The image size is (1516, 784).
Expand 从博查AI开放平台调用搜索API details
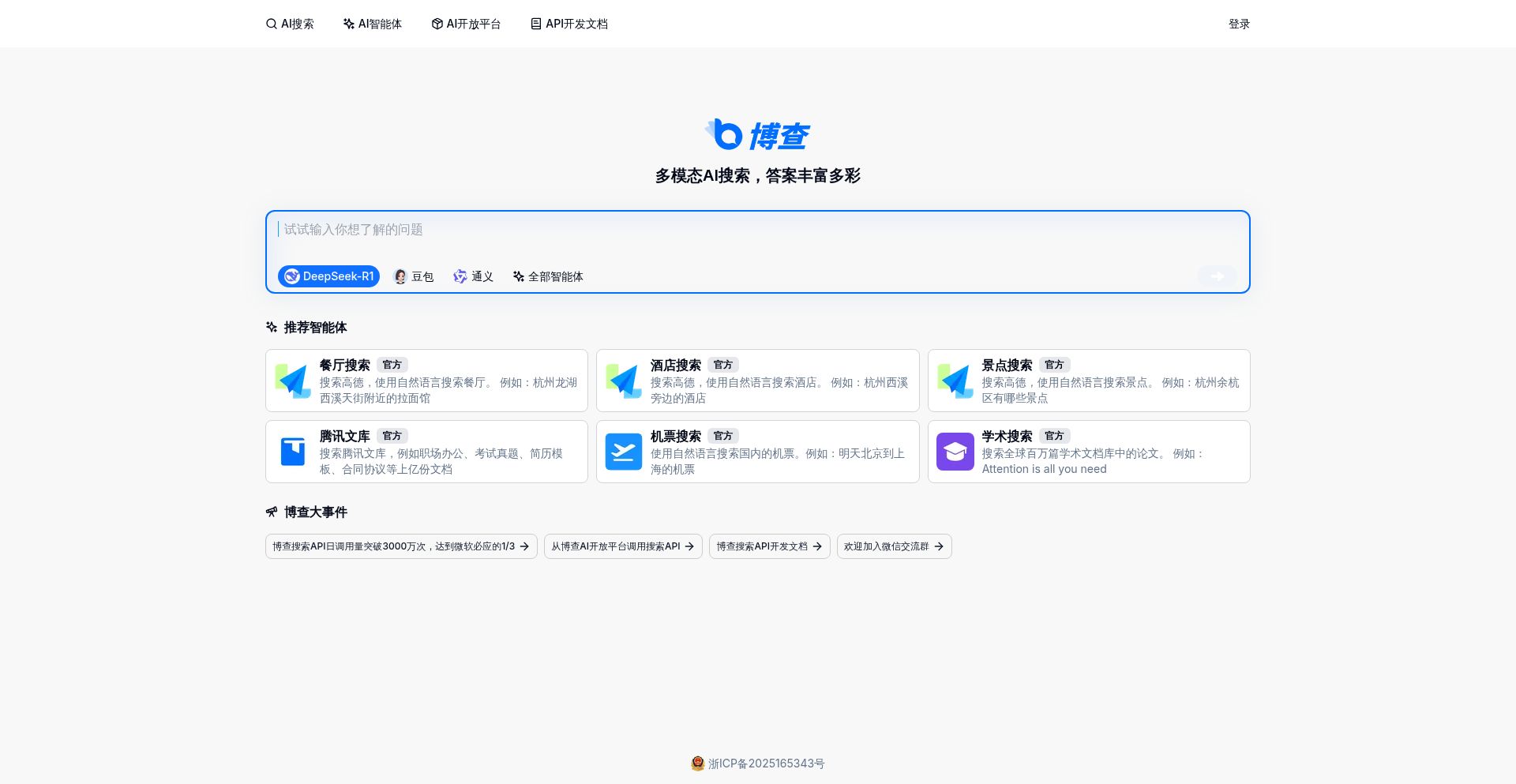622,546
